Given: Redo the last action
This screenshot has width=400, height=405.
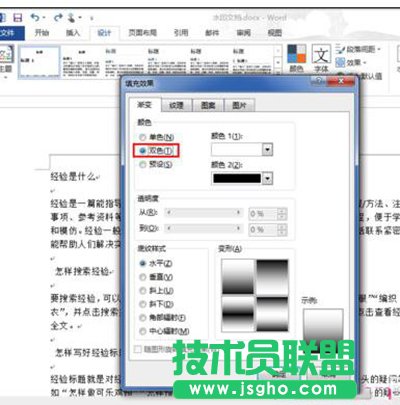Looking at the screenshot, I should 58,17.
